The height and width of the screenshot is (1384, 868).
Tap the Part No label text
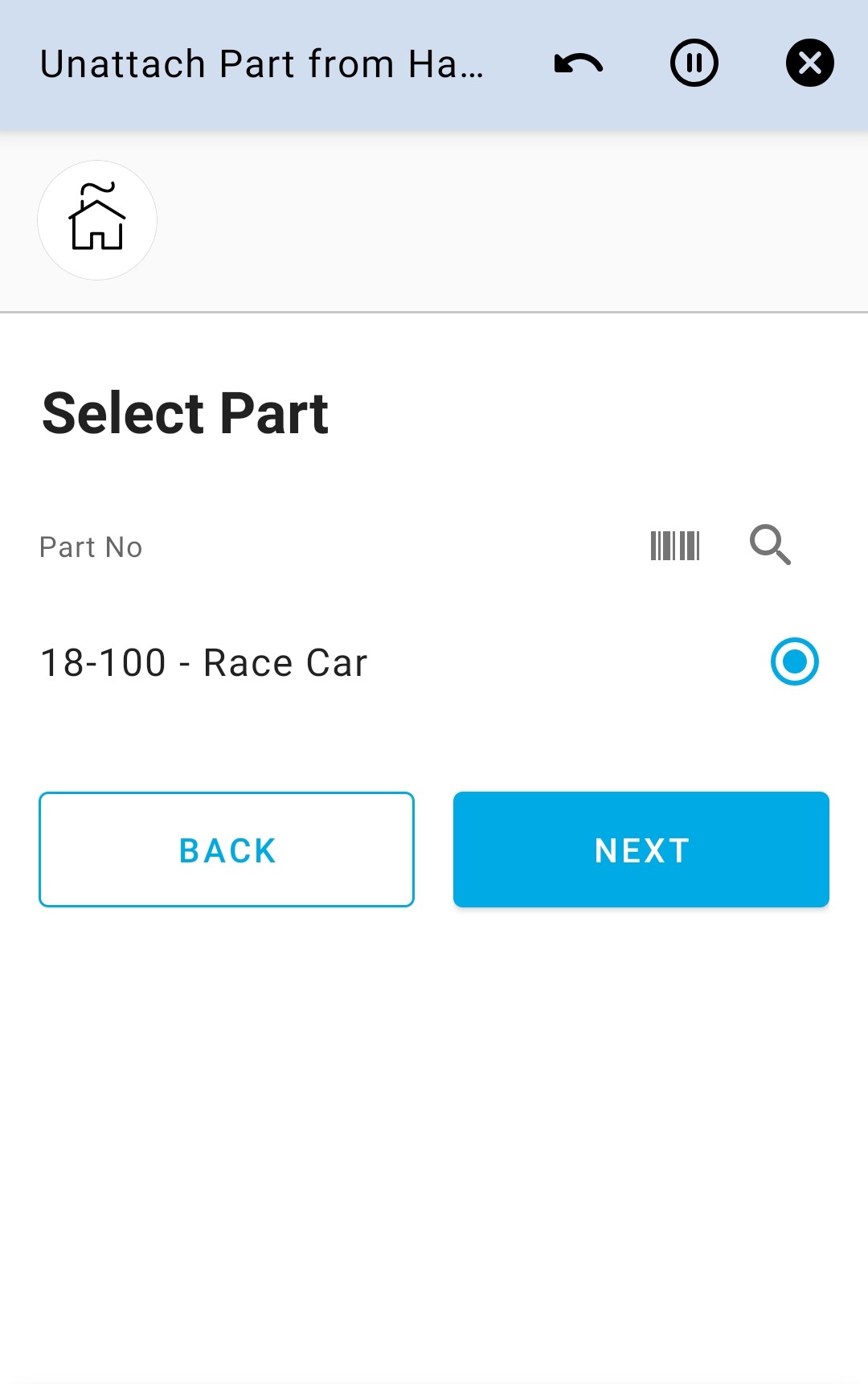coord(91,547)
